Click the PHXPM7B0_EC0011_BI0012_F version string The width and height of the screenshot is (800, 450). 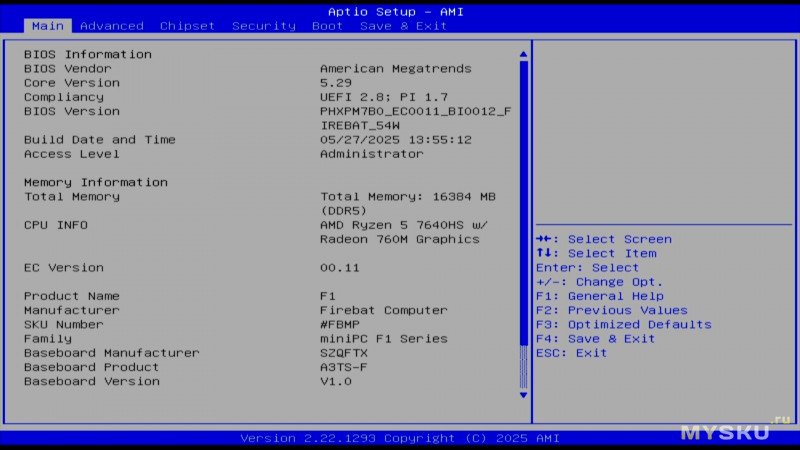coord(415,111)
